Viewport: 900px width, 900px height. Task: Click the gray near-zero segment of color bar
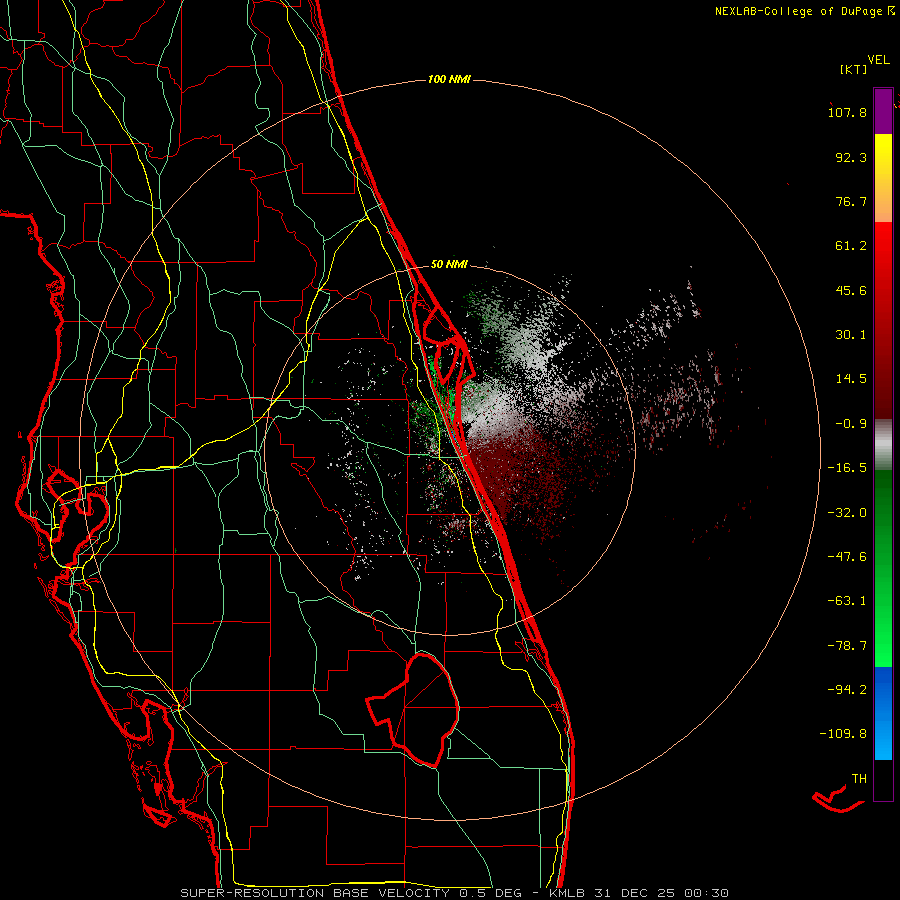[883, 444]
